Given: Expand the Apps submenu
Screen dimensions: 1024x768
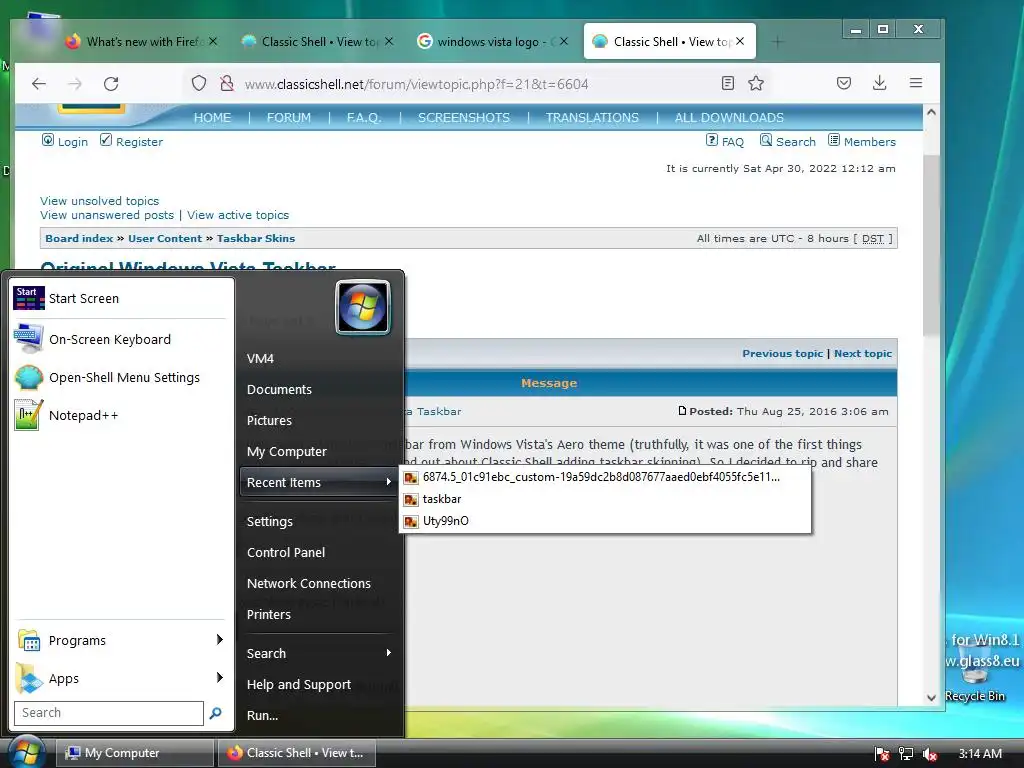Looking at the screenshot, I should coord(120,679).
